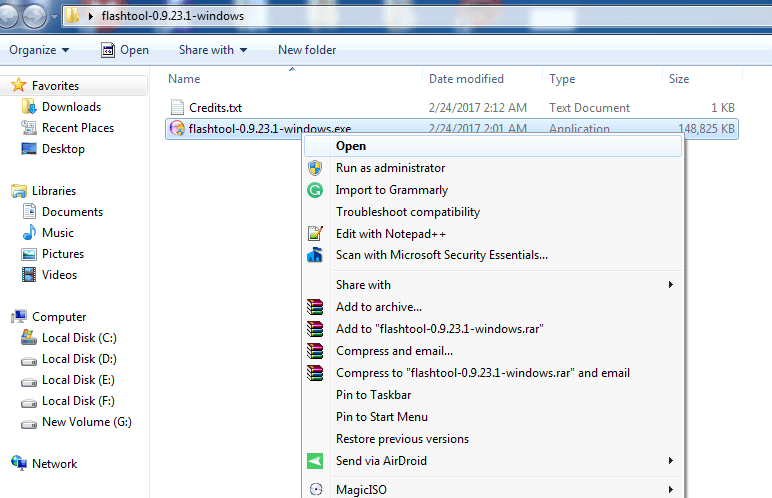Image resolution: width=772 pixels, height=498 pixels.
Task: Click the Documents library icon
Action: click(29, 211)
